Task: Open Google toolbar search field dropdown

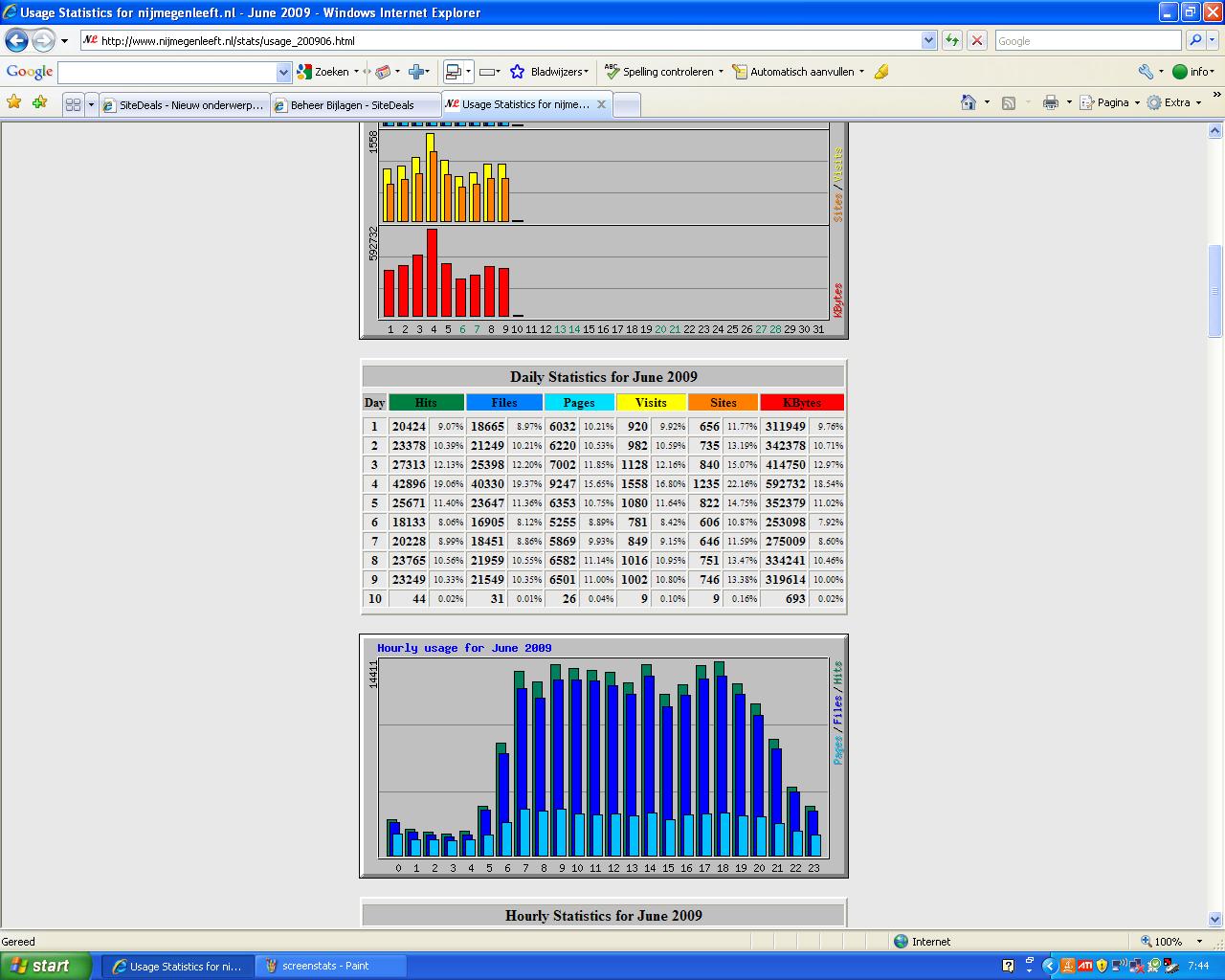Action: click(x=283, y=73)
